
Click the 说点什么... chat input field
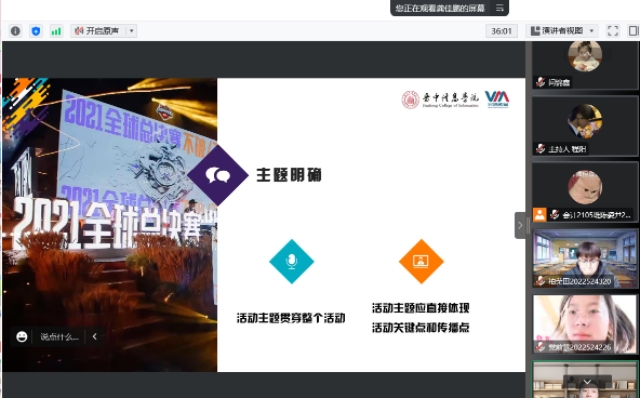(x=59, y=337)
